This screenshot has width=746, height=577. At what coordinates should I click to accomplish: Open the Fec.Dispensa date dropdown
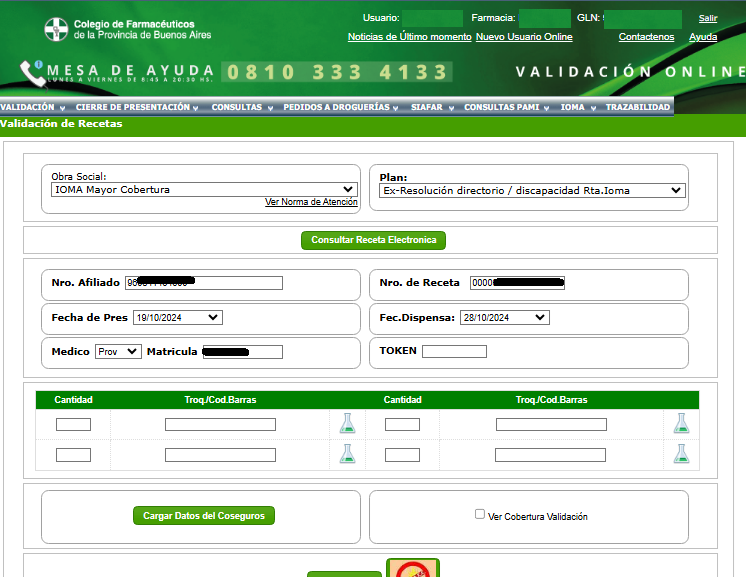[x=505, y=318]
